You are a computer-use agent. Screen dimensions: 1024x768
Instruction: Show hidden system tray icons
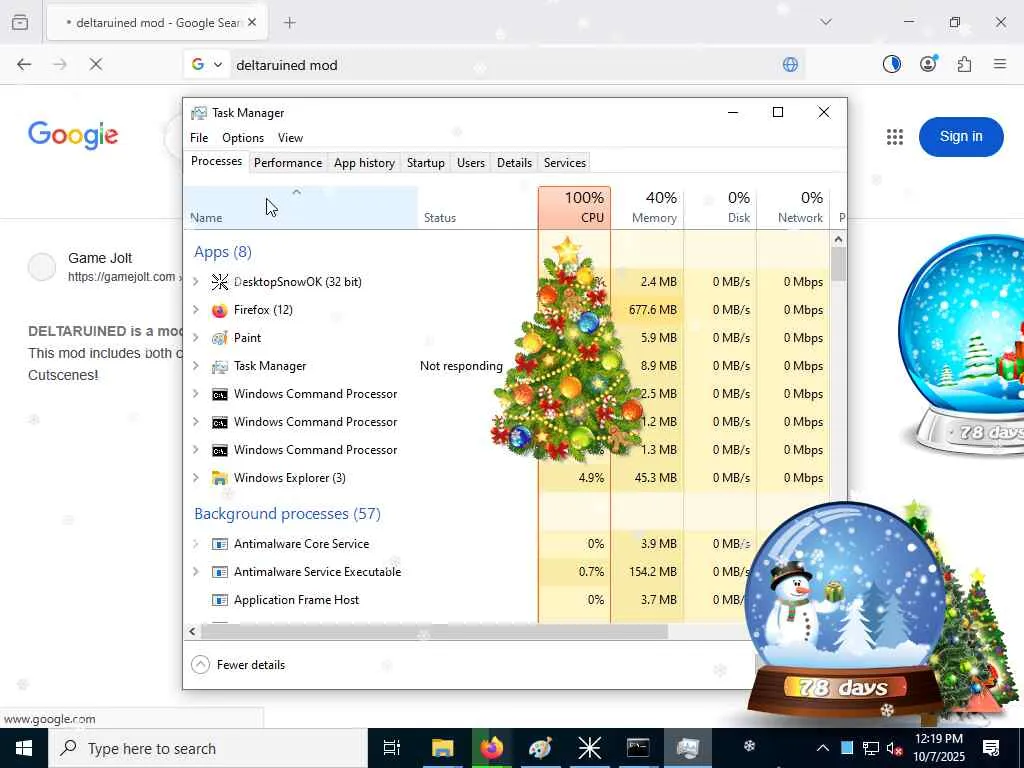tap(823, 748)
